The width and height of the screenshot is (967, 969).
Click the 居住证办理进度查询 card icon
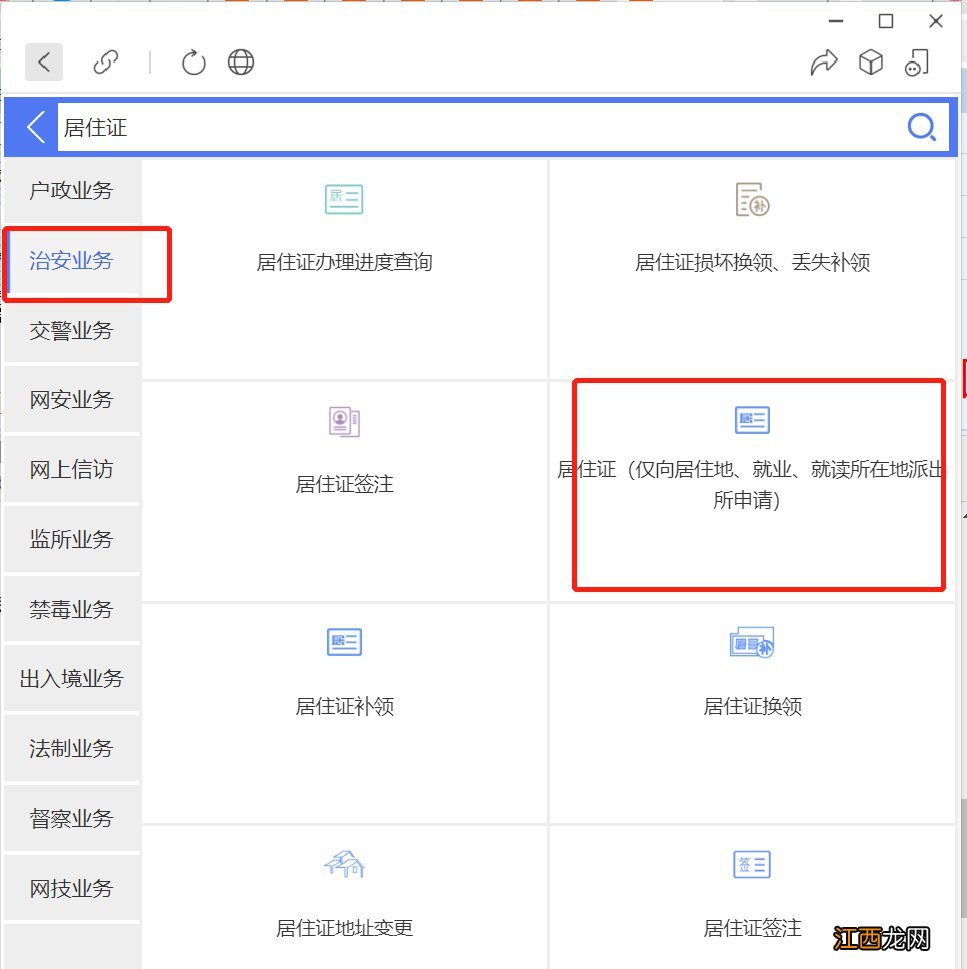(x=344, y=199)
